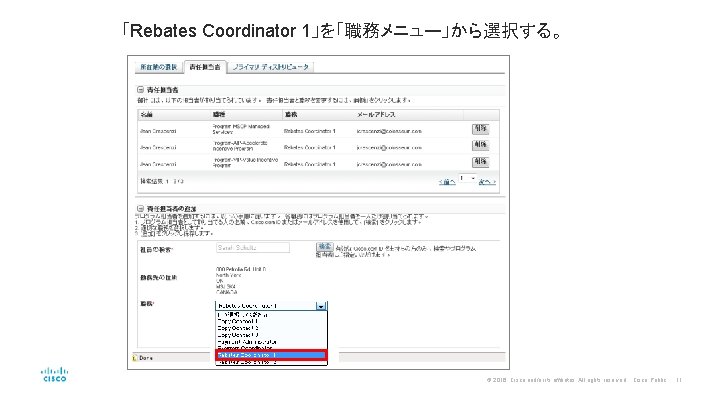The image size is (720, 405).
Task: Click the email in the MSCP Managed Services row
Action: pos(389,131)
